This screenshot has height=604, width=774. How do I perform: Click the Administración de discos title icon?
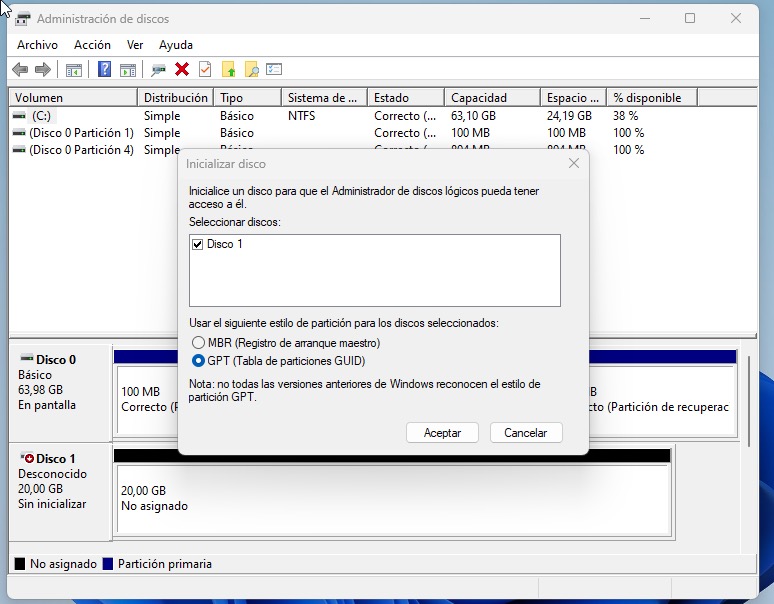(x=22, y=19)
